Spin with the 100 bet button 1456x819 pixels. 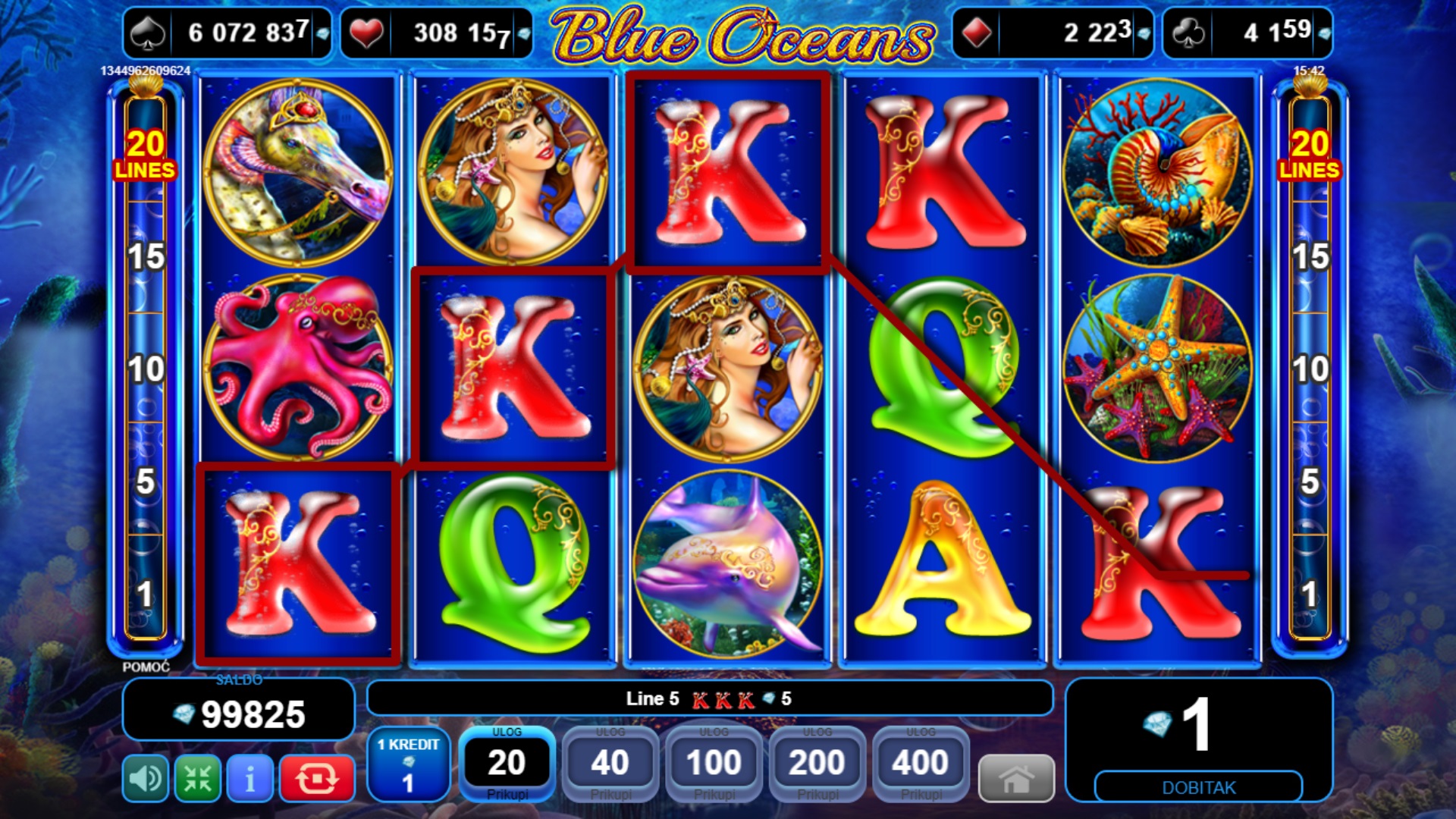point(714,764)
